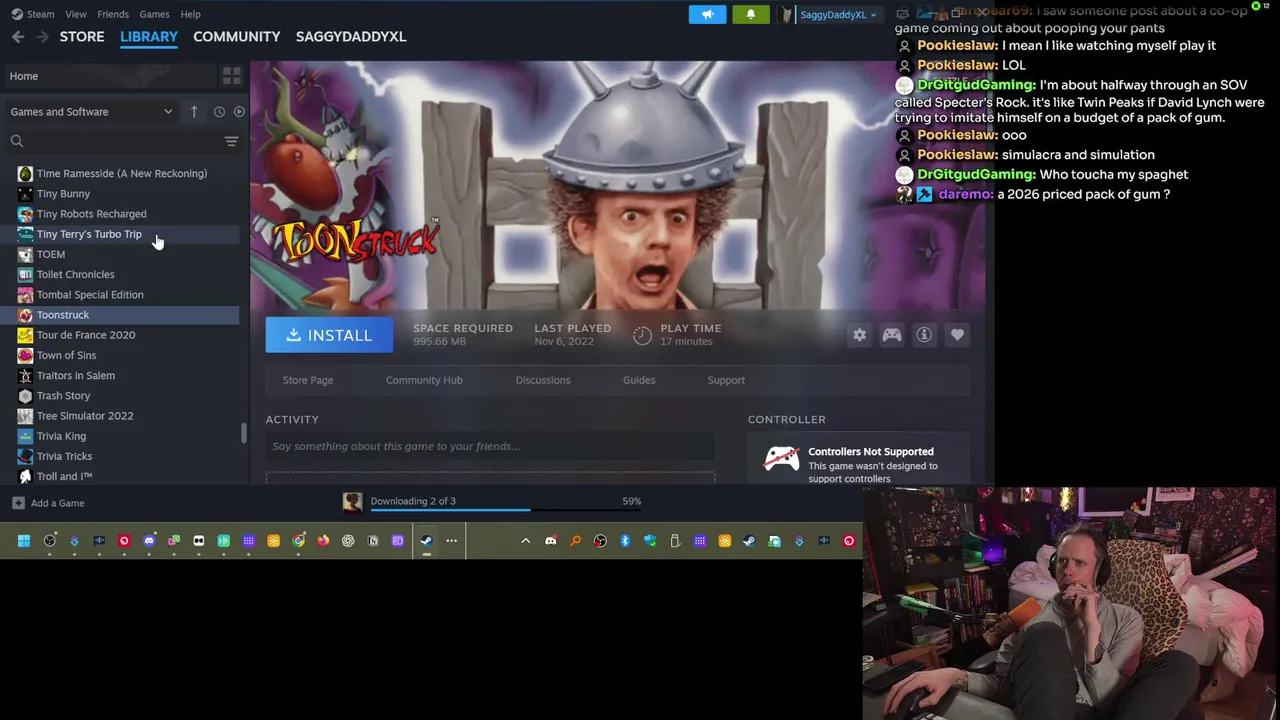Screen dimensions: 1280x720
Task: Click the blue announcements megaphone button
Action: pyautogui.click(x=707, y=14)
